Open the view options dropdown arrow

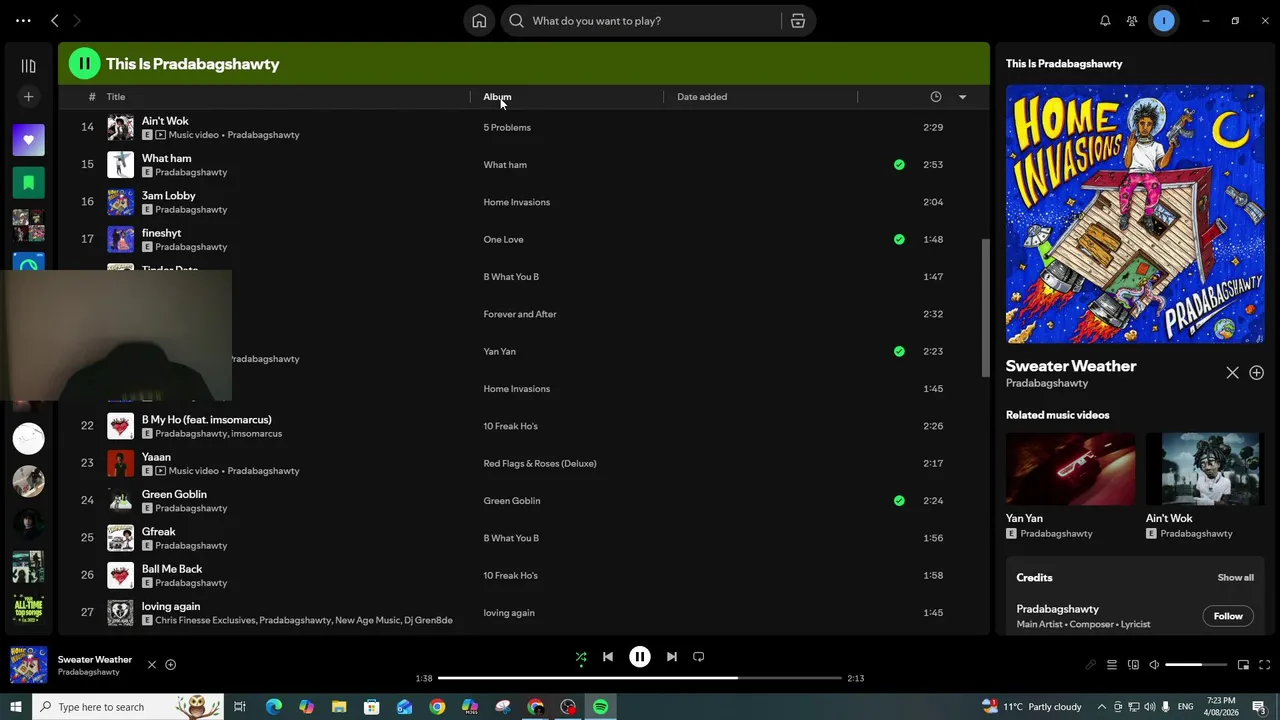[962, 97]
